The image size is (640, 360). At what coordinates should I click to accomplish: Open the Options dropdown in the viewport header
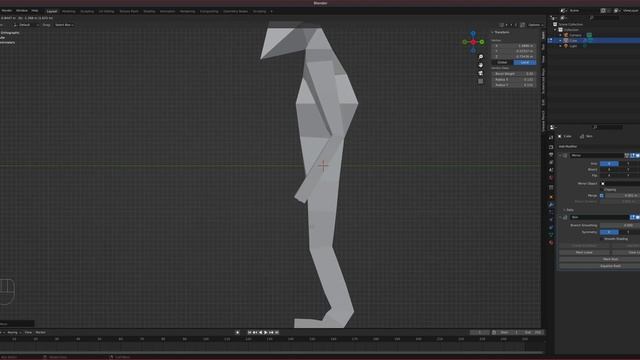pyautogui.click(x=535, y=25)
